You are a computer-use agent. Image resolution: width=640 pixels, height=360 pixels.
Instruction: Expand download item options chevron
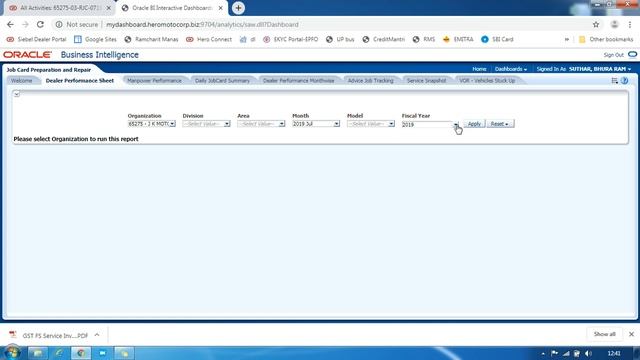coord(97,335)
